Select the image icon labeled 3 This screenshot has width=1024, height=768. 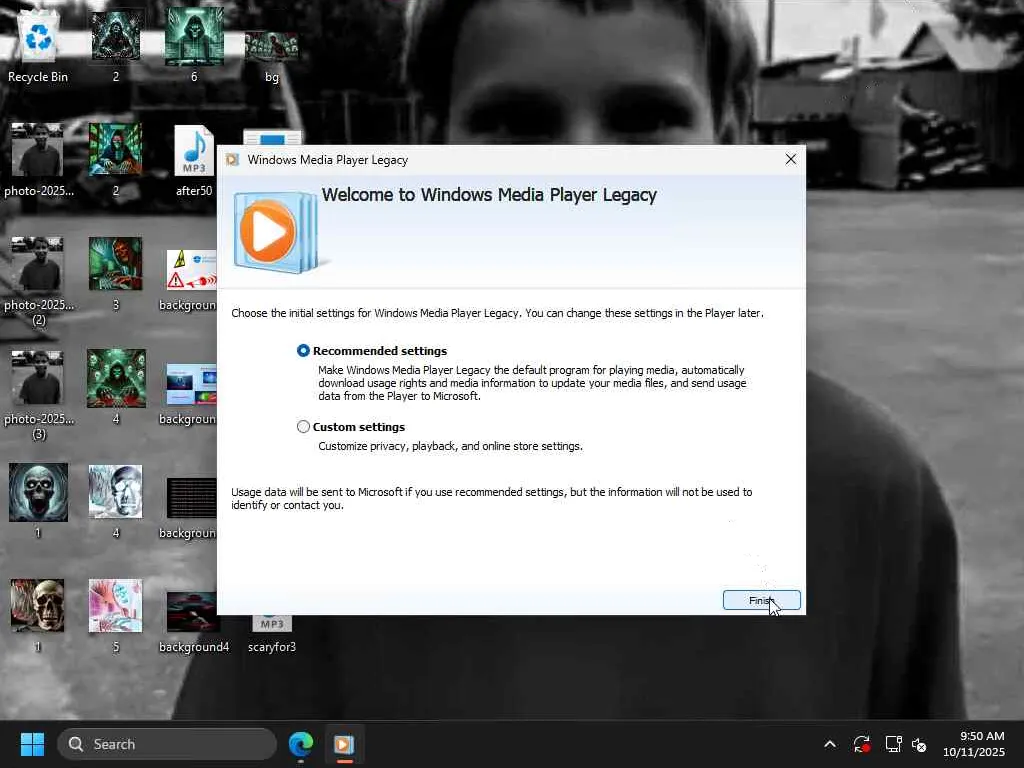[x=116, y=274]
